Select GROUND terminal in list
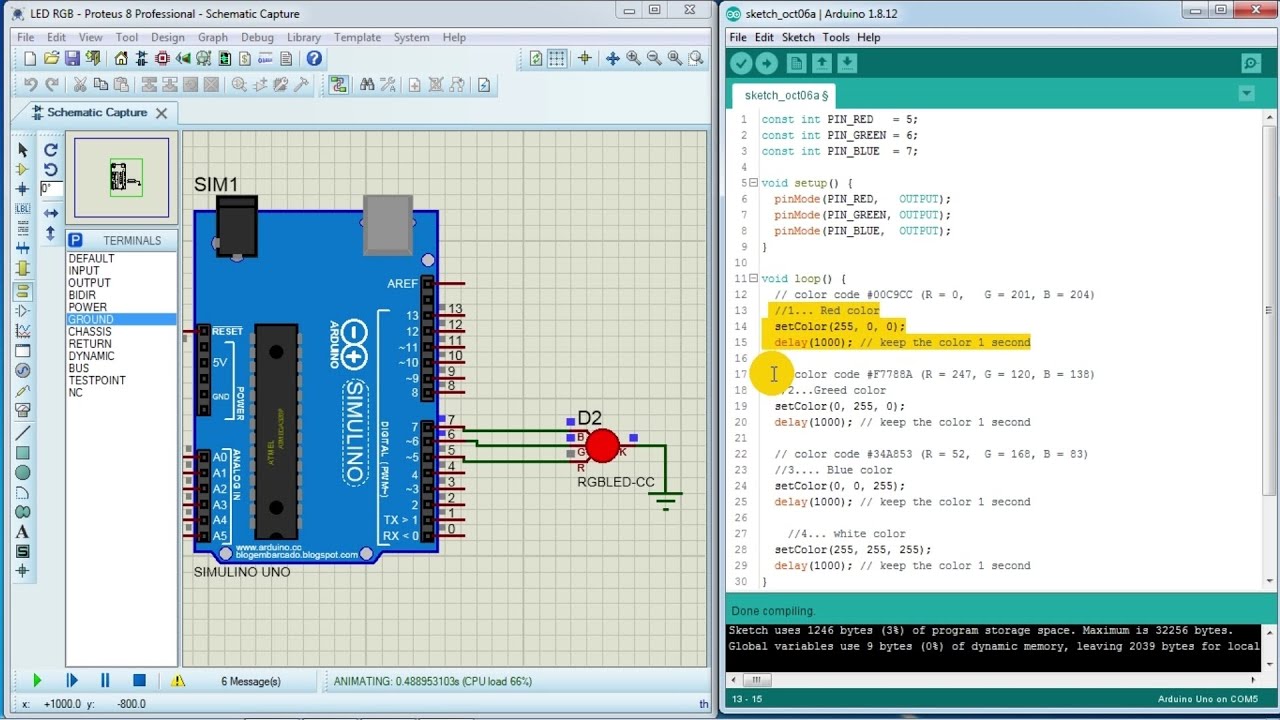1280x720 pixels. 121,319
